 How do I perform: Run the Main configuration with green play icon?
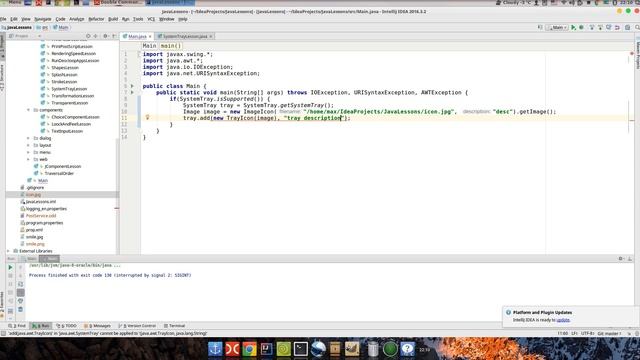click(573, 27)
